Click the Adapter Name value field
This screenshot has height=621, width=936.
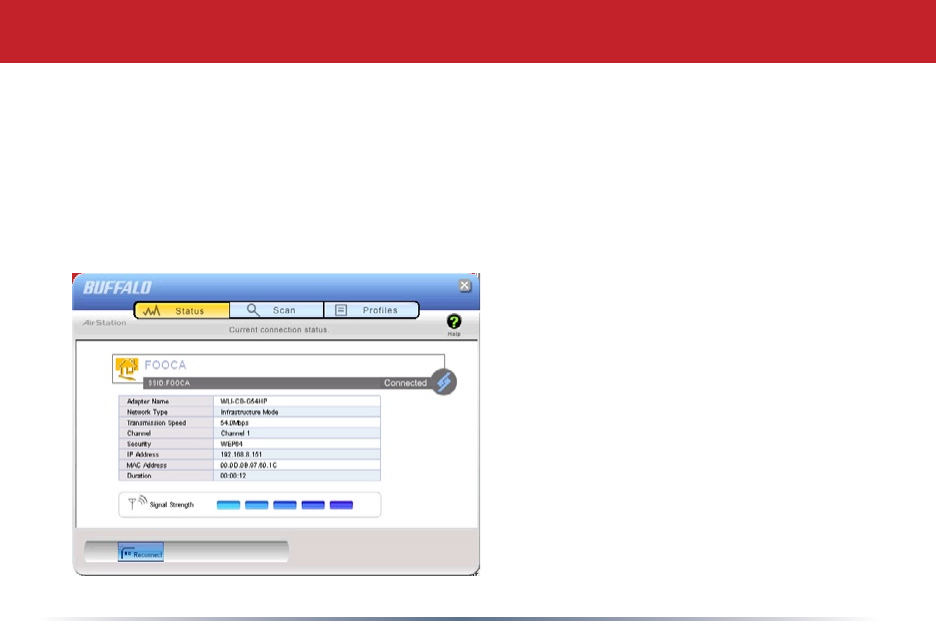(297, 401)
